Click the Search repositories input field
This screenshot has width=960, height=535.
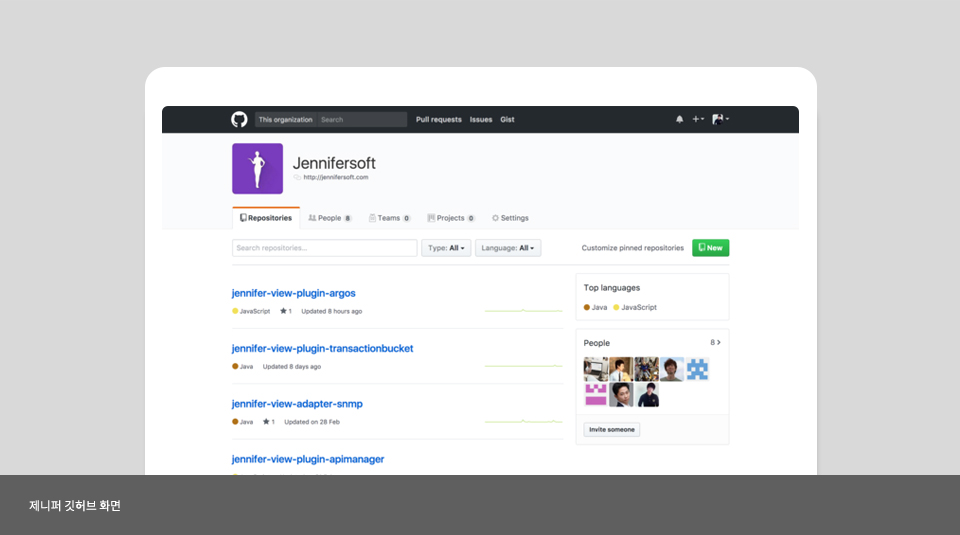pyautogui.click(x=324, y=248)
